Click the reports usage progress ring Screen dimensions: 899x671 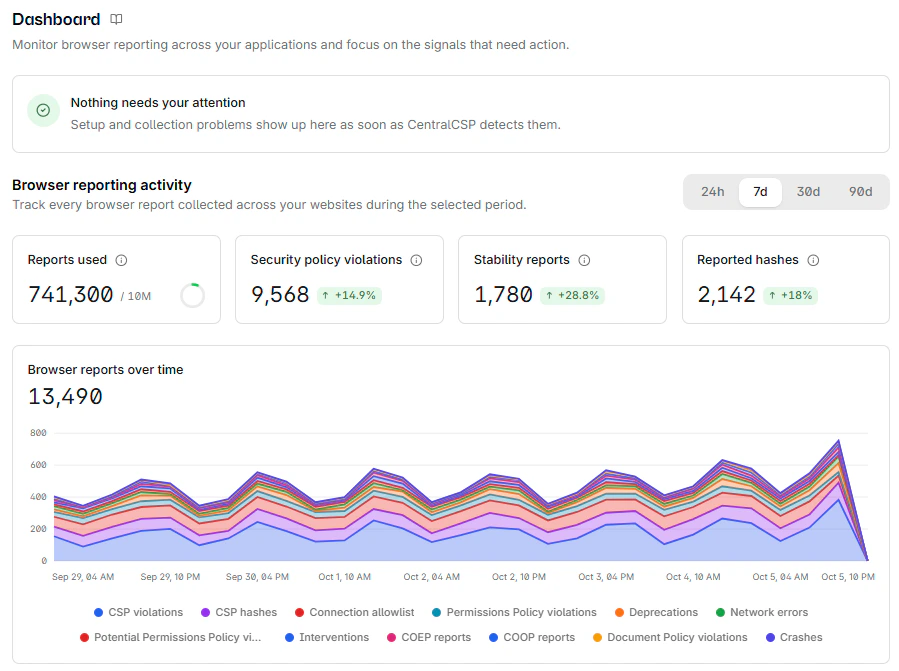(x=193, y=295)
